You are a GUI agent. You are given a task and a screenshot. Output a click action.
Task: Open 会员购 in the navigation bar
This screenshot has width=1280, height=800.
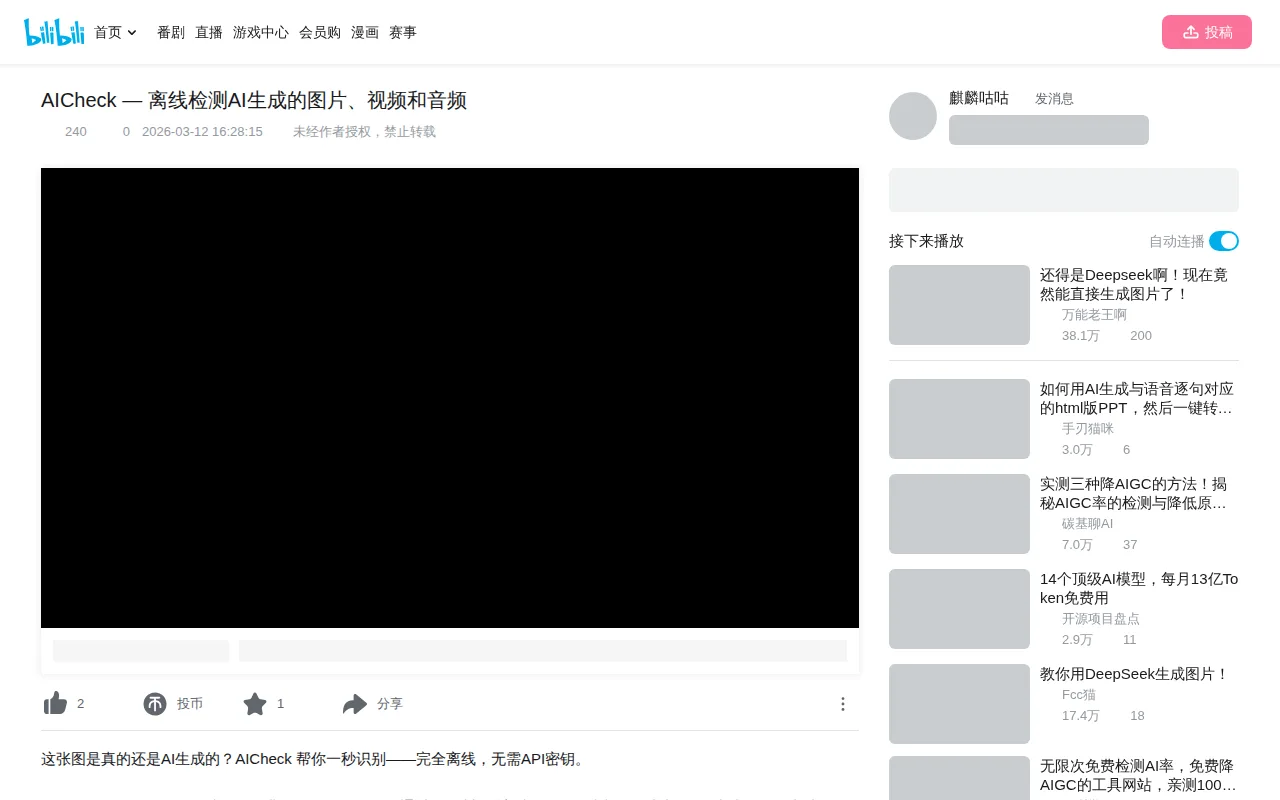(320, 32)
